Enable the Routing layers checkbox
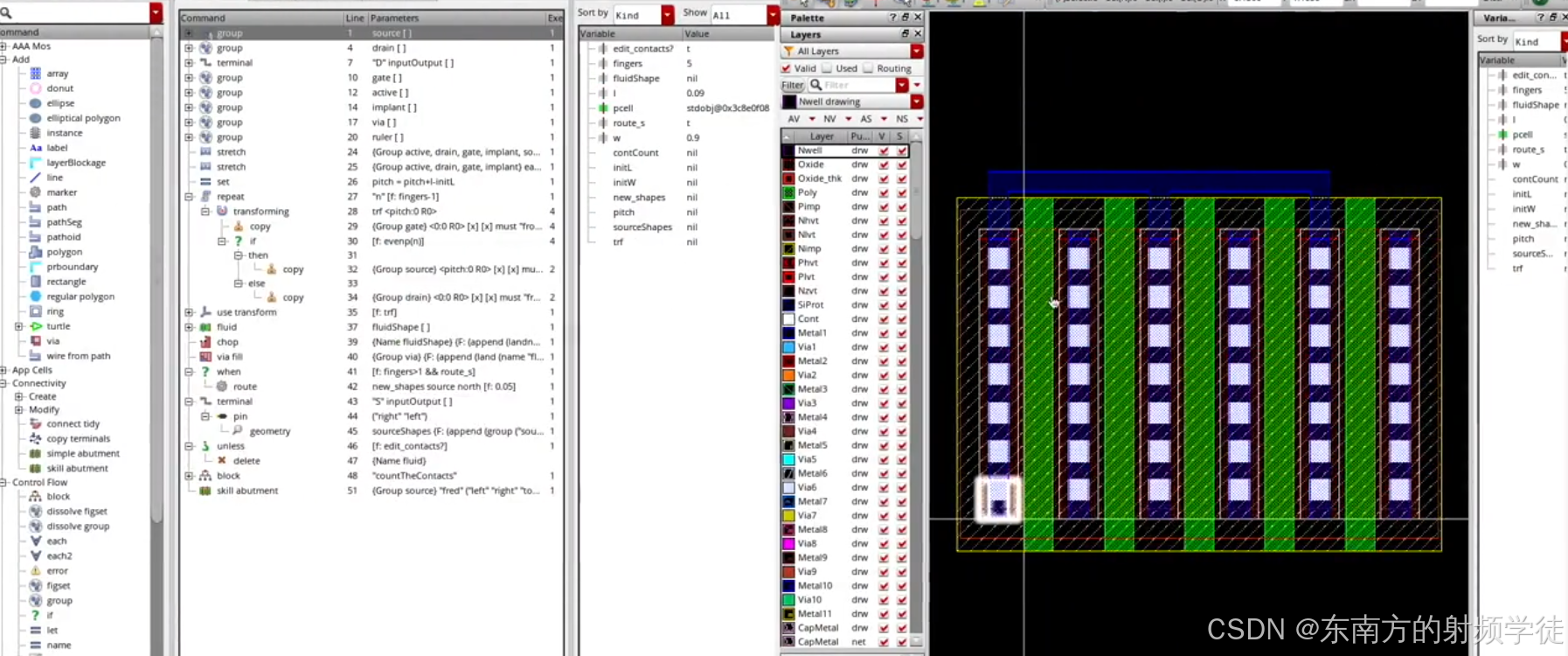Viewport: 1568px width, 656px height. 868,68
